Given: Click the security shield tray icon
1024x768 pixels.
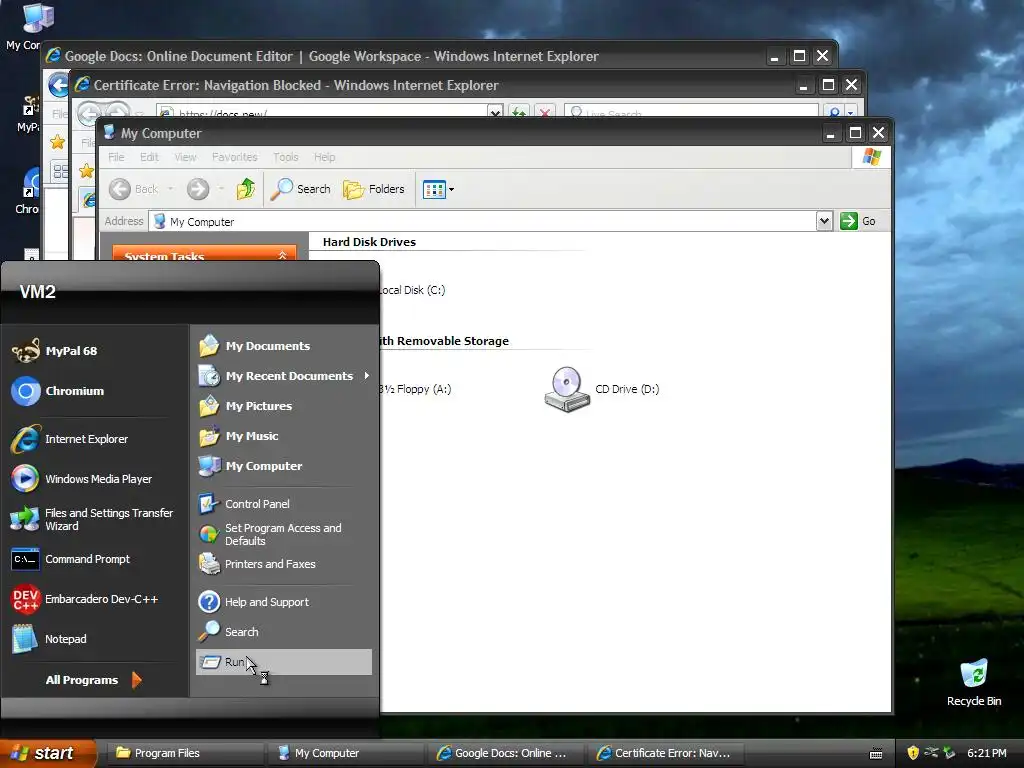Looking at the screenshot, I should 913,753.
